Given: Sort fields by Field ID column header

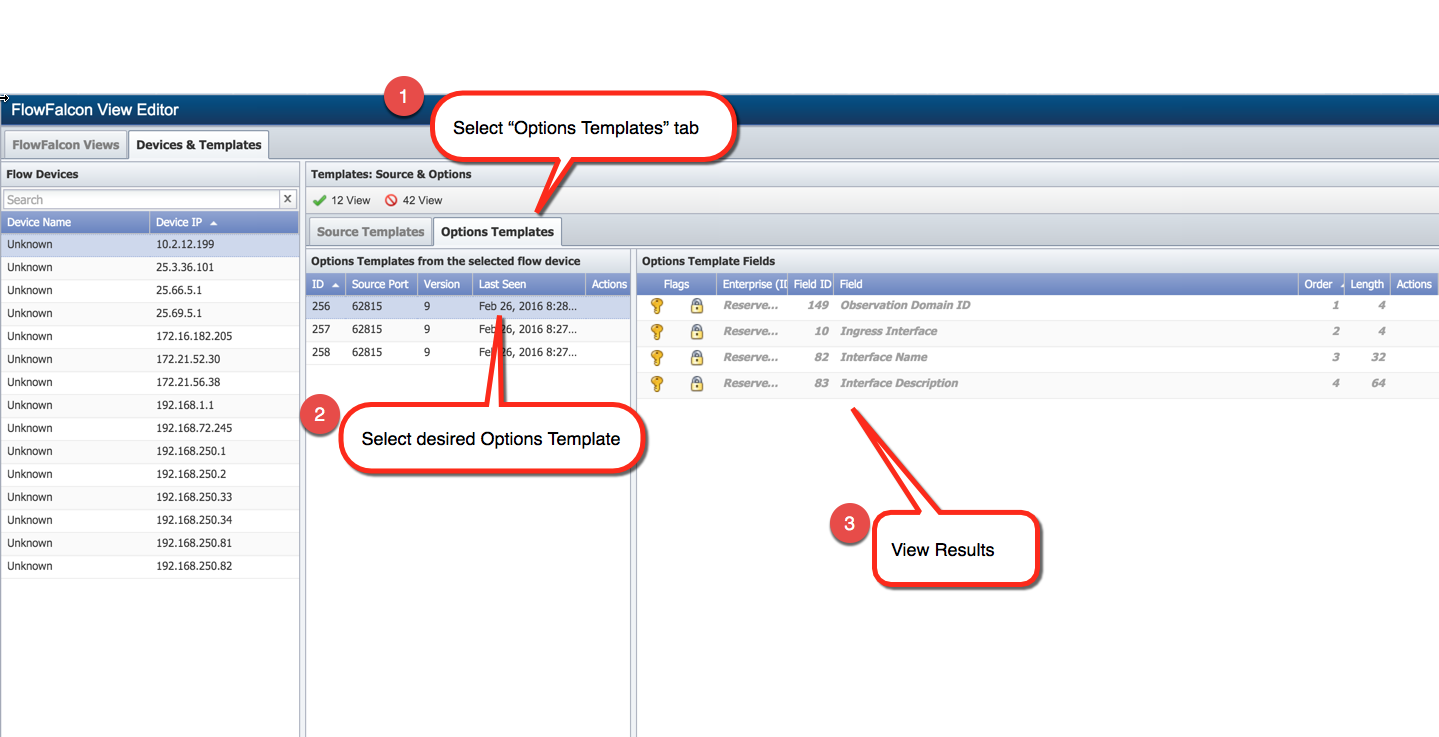Looking at the screenshot, I should click(811, 284).
